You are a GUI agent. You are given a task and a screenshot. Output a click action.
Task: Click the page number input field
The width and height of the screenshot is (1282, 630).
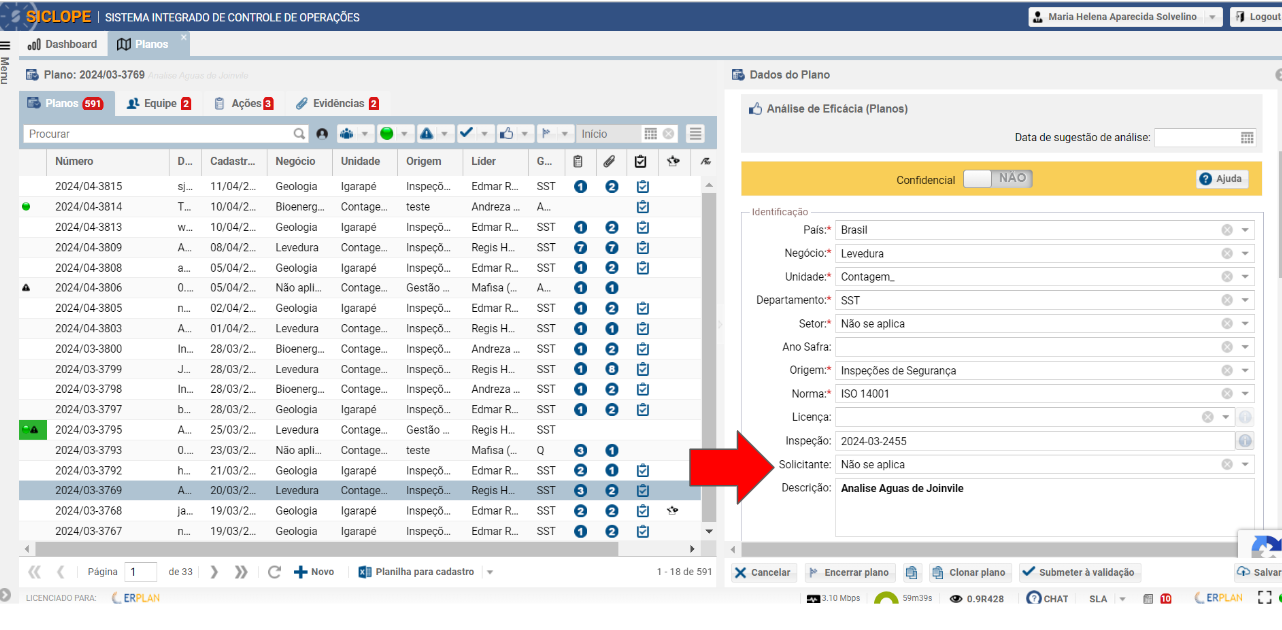coord(140,572)
